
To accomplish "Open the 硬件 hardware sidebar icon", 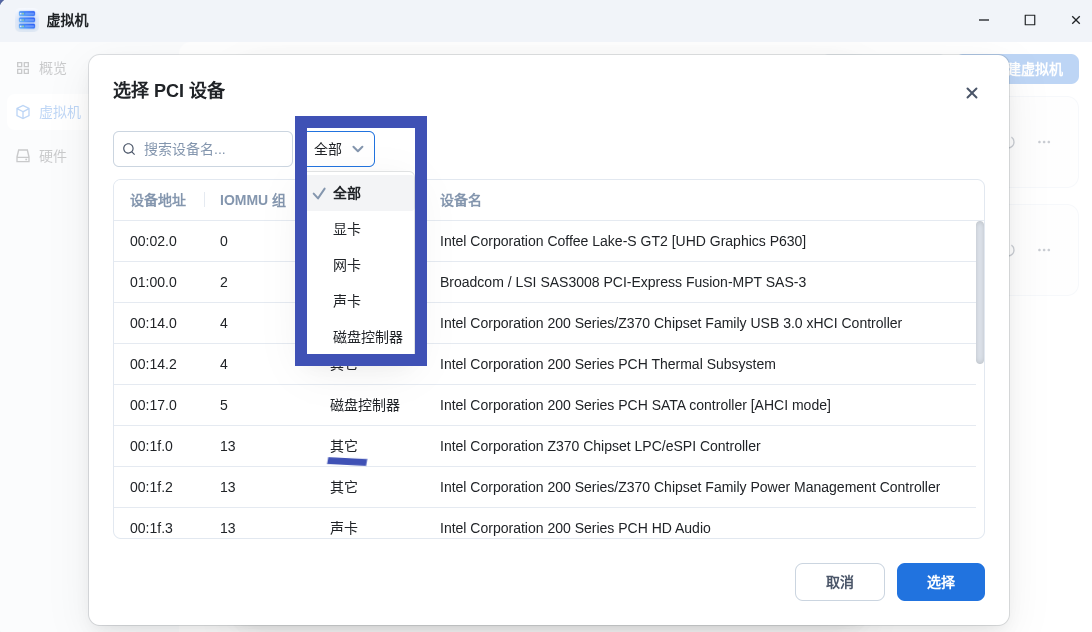I will pos(23,156).
